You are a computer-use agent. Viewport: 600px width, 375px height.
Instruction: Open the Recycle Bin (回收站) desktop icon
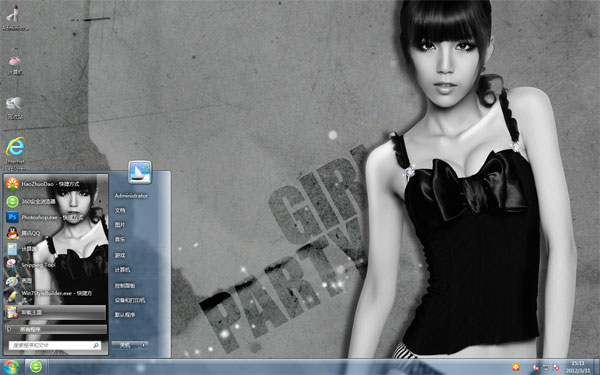[15, 108]
